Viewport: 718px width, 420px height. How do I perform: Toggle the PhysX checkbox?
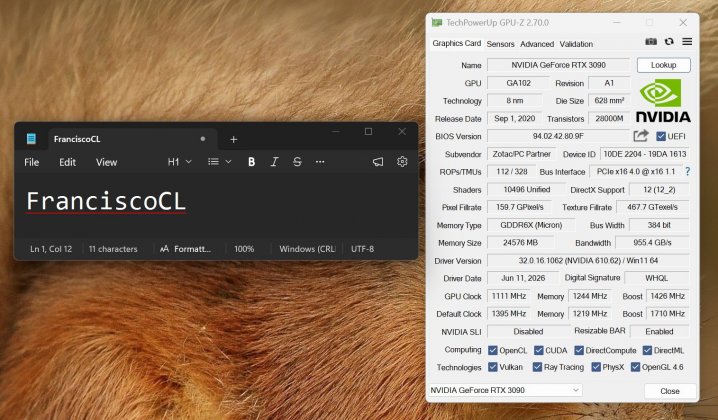(596, 367)
